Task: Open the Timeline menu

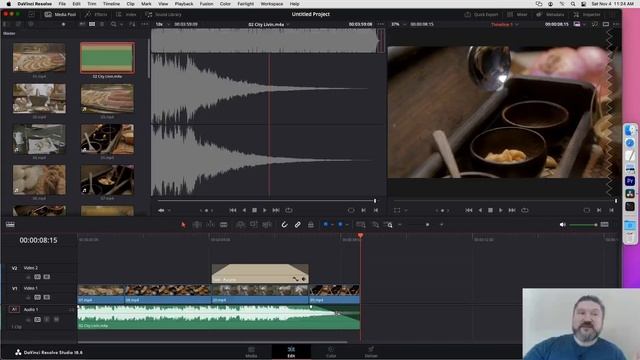Action: coord(111,4)
